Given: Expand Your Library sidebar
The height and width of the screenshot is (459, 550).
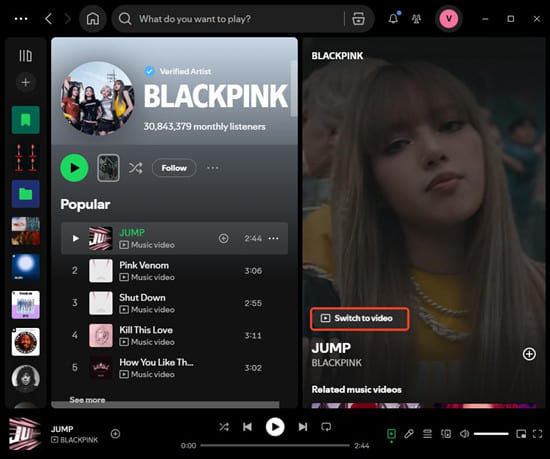Looking at the screenshot, I should coord(26,56).
